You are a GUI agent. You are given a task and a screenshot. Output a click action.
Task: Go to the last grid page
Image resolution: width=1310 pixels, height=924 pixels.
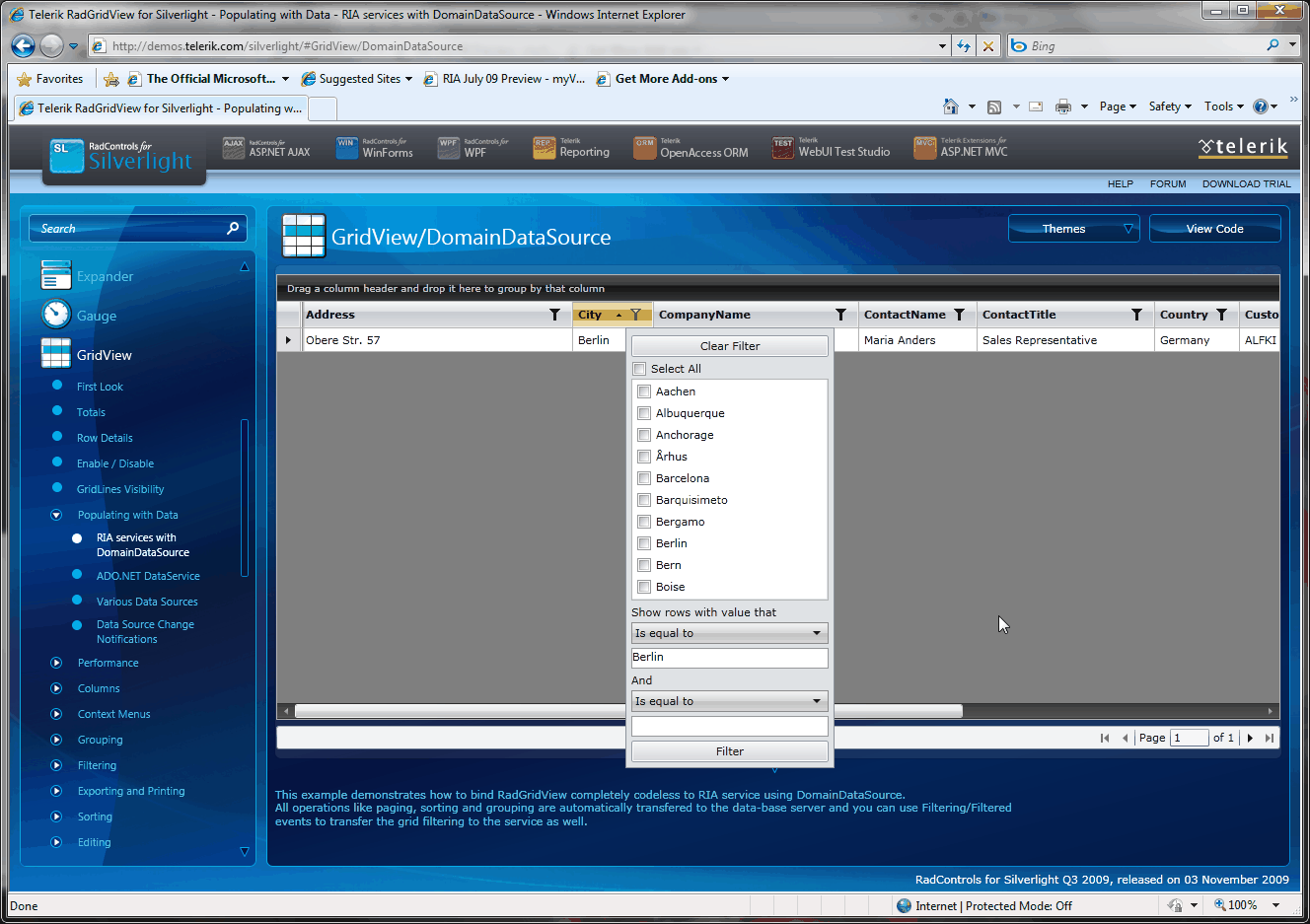(1270, 738)
